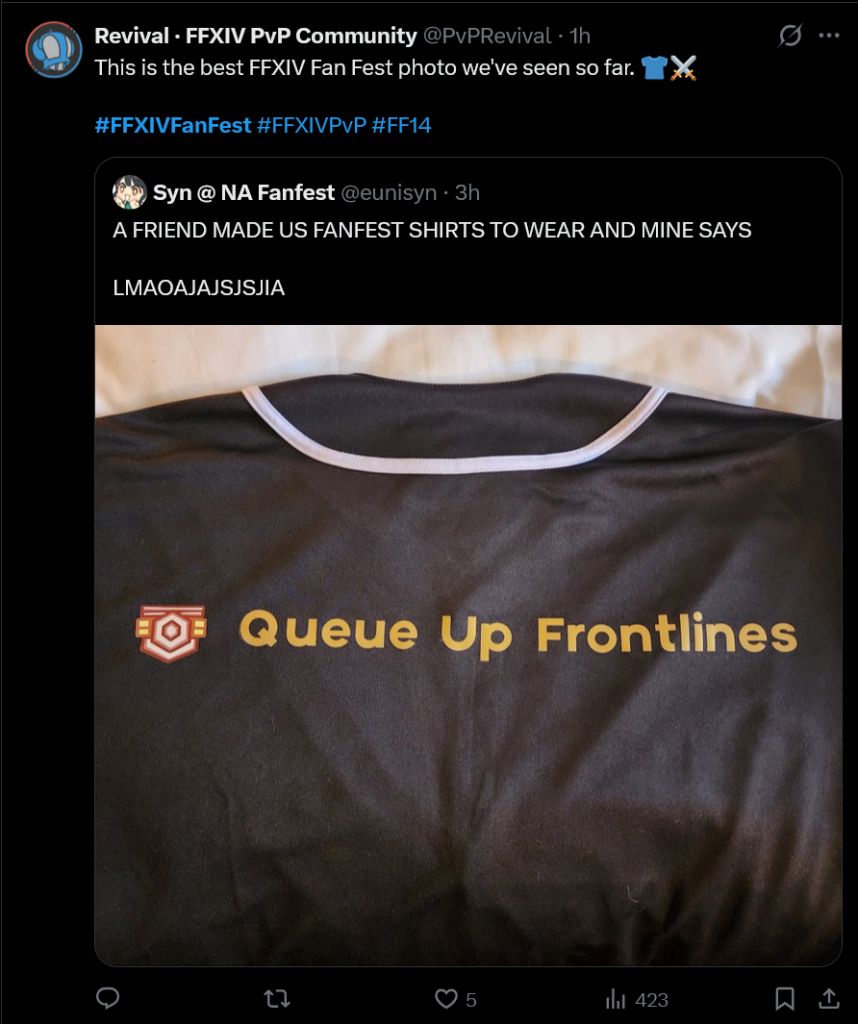Open the 1h post timestamp

[x=580, y=35]
